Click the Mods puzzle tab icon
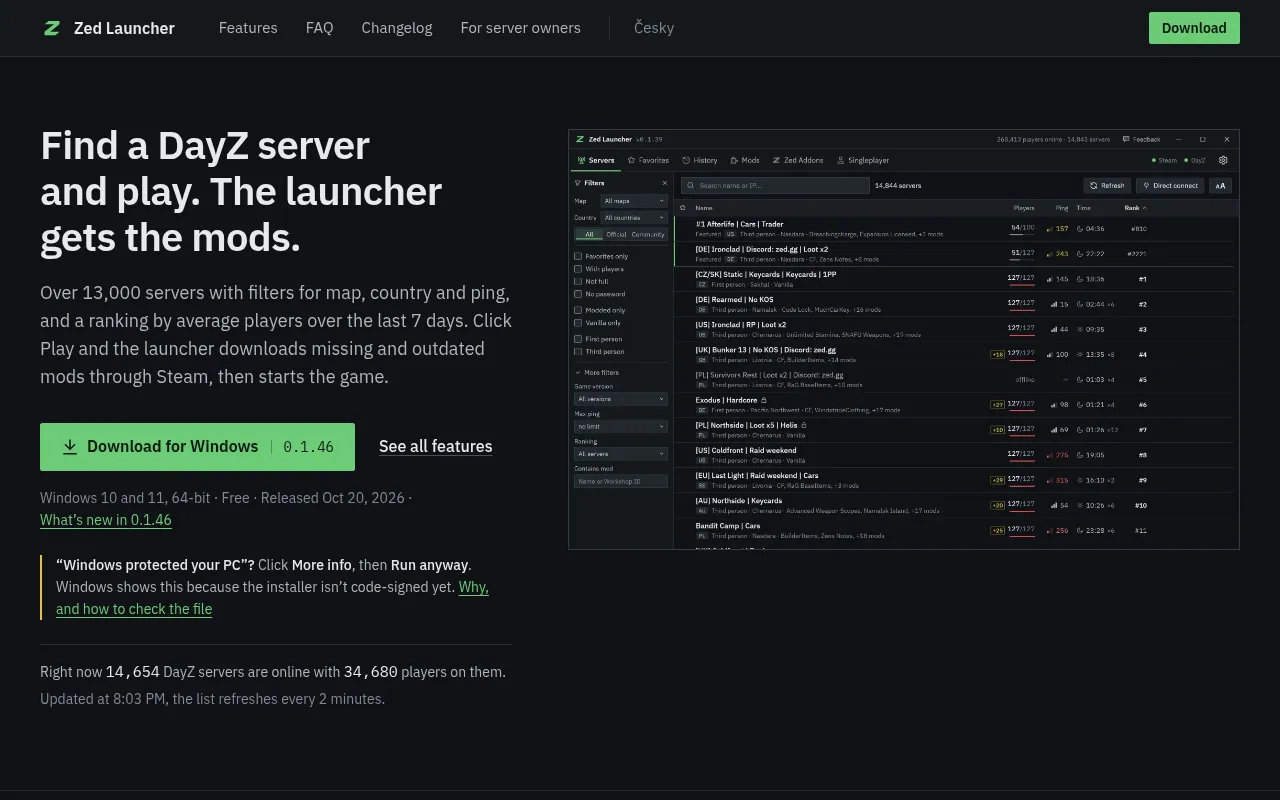Image resolution: width=1280 pixels, height=800 pixels. point(734,160)
